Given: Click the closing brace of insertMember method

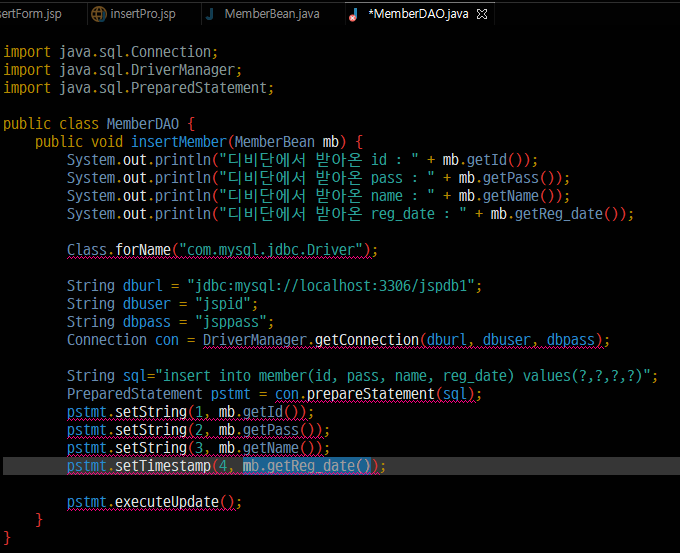Looking at the screenshot, I should [39, 520].
